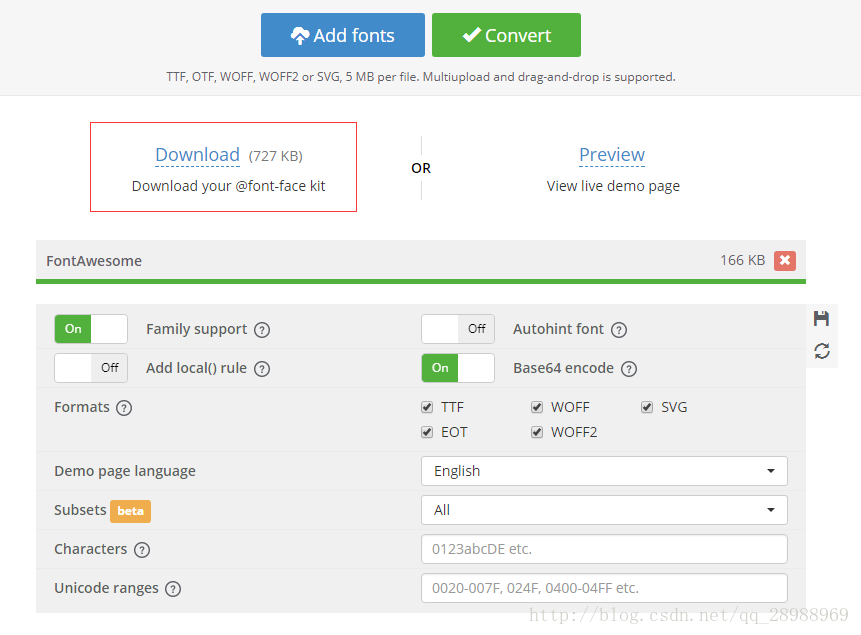Click the green Convert button
861x635 pixels.
(506, 35)
